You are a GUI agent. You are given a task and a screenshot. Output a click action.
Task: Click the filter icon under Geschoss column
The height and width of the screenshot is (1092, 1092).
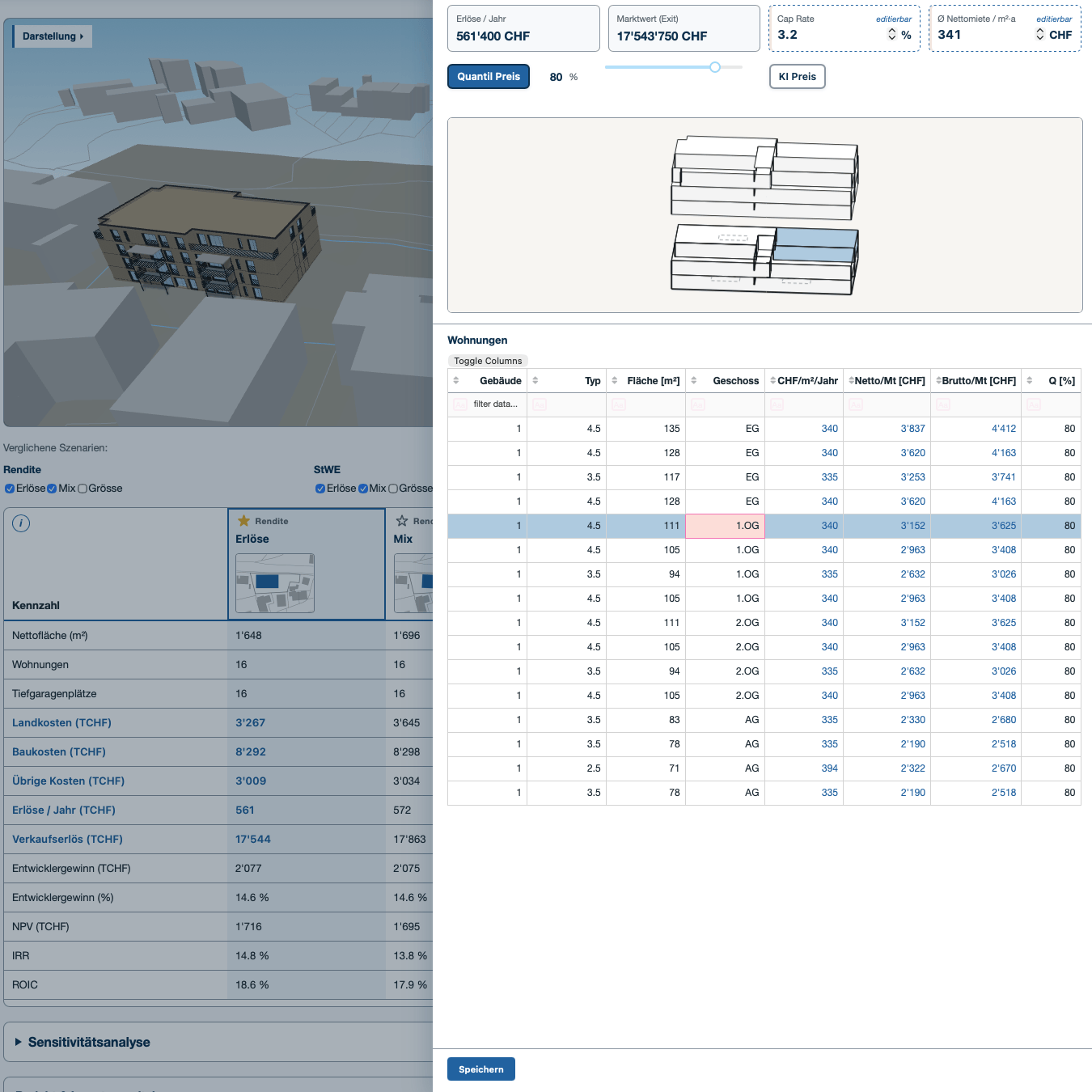(x=698, y=404)
